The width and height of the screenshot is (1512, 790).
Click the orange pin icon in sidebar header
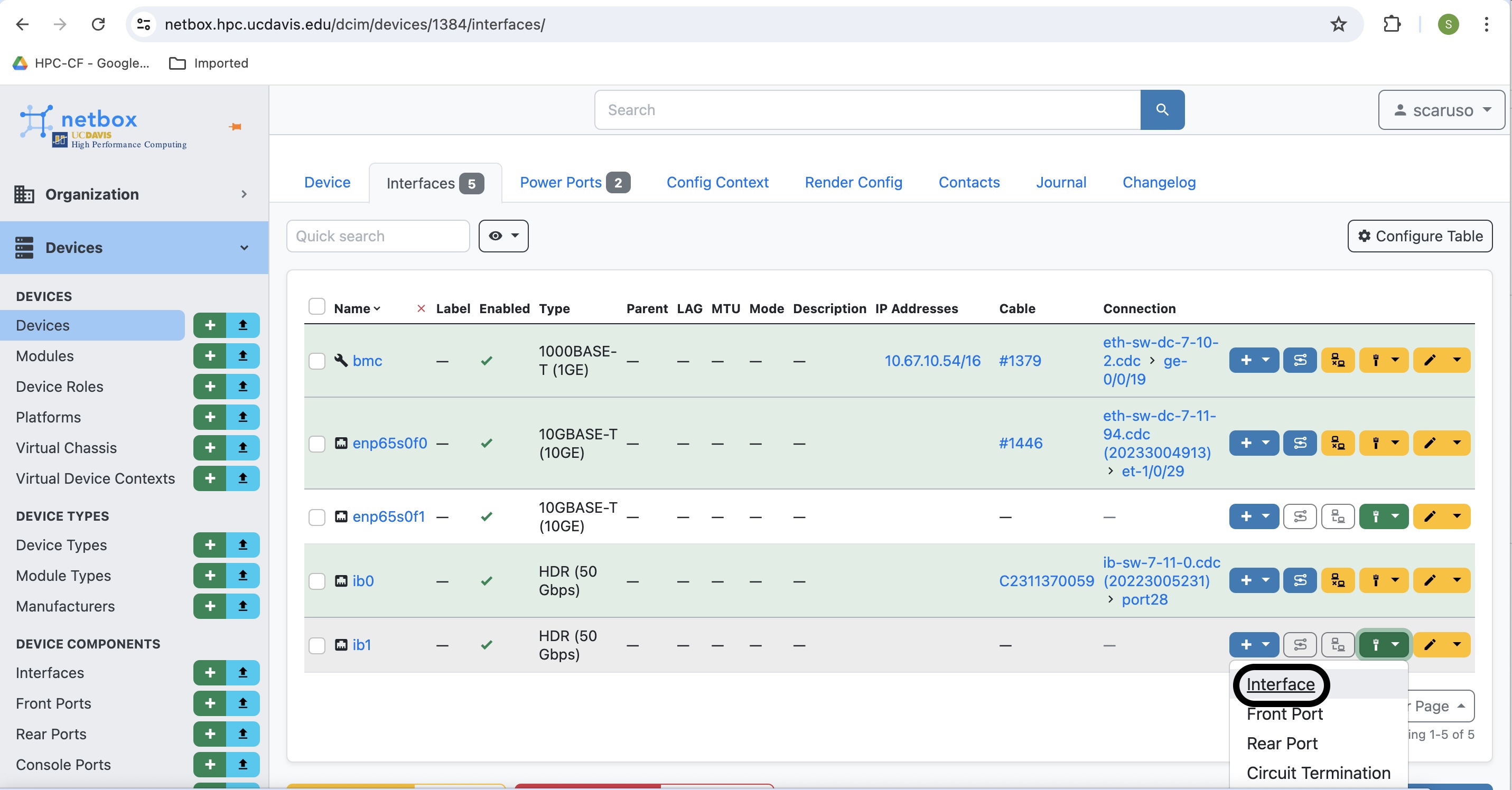pos(236,127)
